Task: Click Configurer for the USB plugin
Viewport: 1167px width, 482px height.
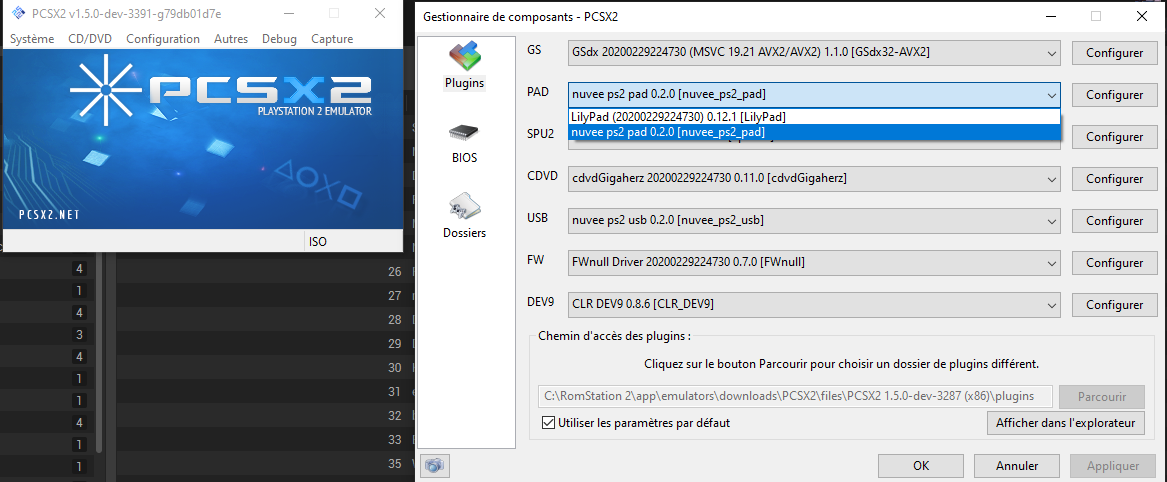Action: tap(1114, 221)
